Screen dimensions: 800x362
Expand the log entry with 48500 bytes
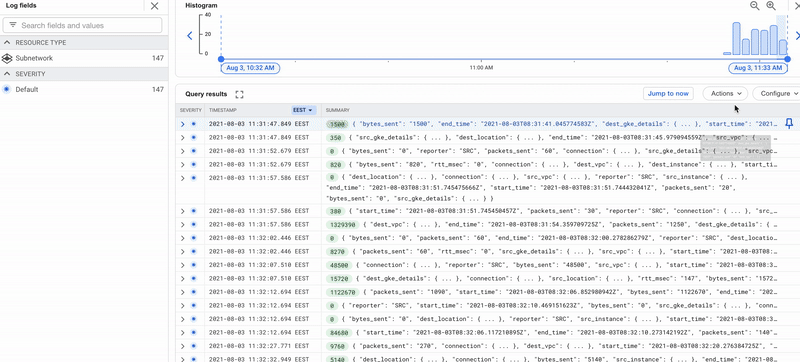183,265
